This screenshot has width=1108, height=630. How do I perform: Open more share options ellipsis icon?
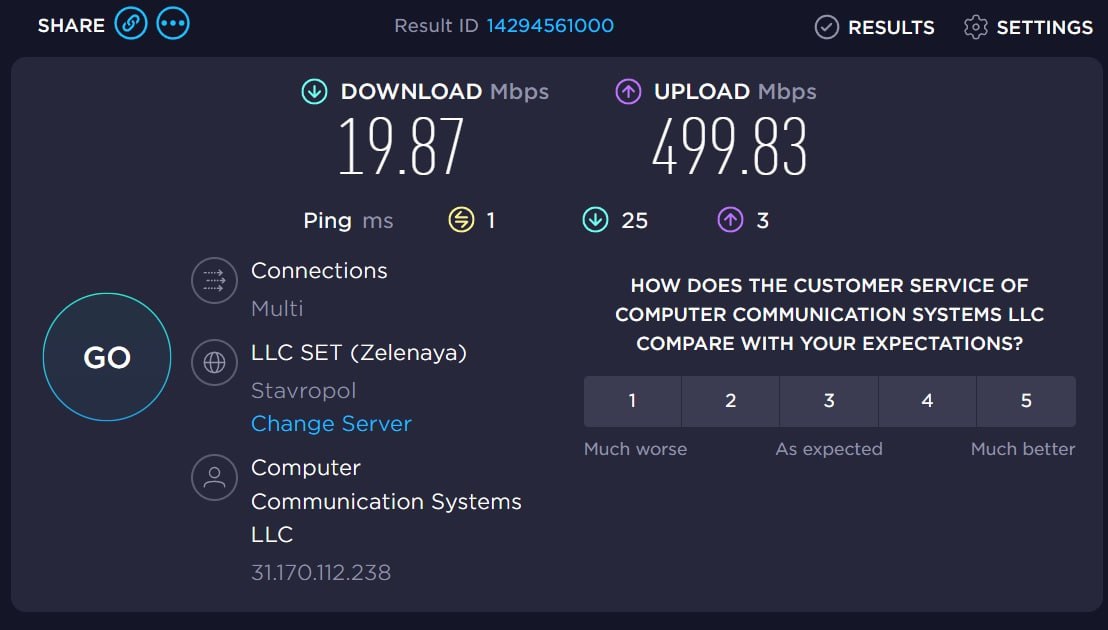(173, 24)
